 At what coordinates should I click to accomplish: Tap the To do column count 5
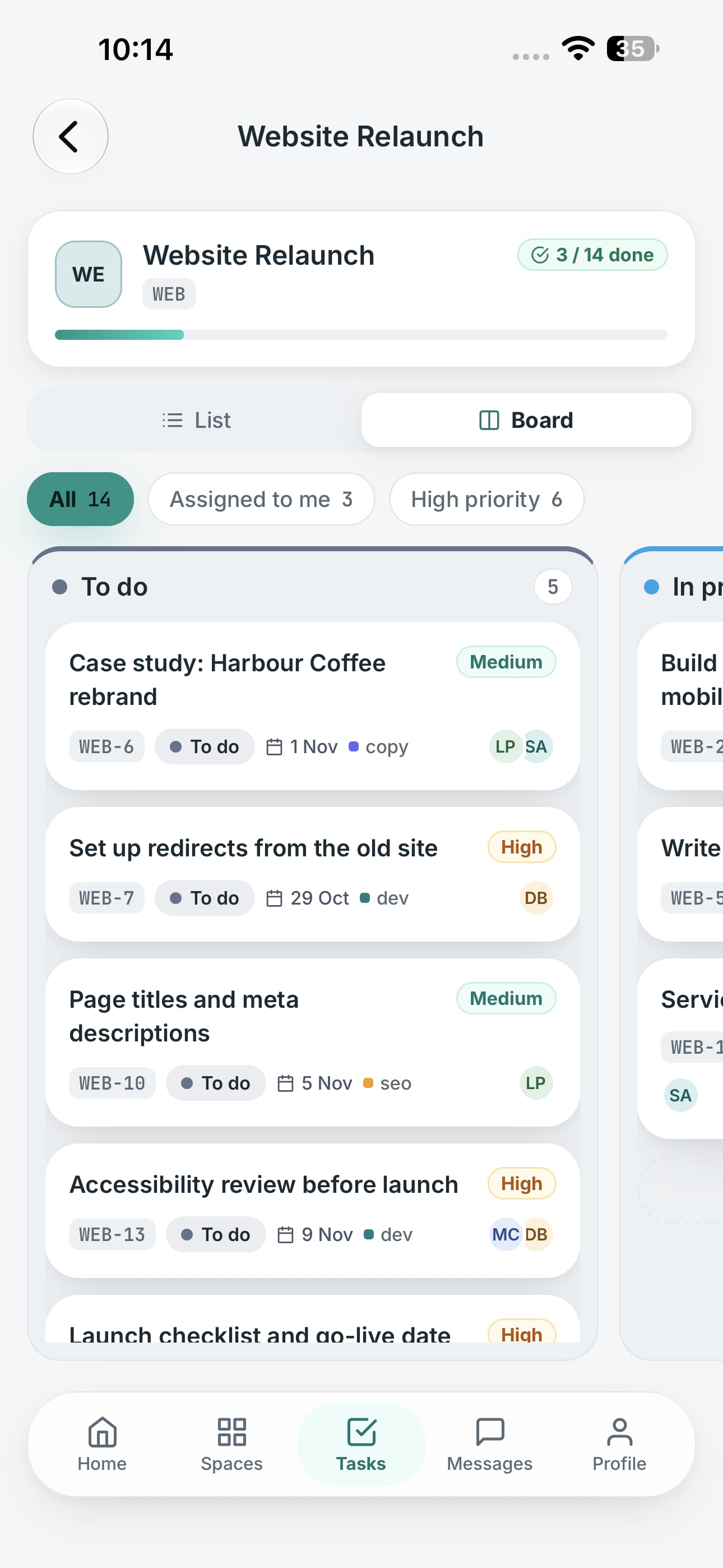(x=553, y=587)
